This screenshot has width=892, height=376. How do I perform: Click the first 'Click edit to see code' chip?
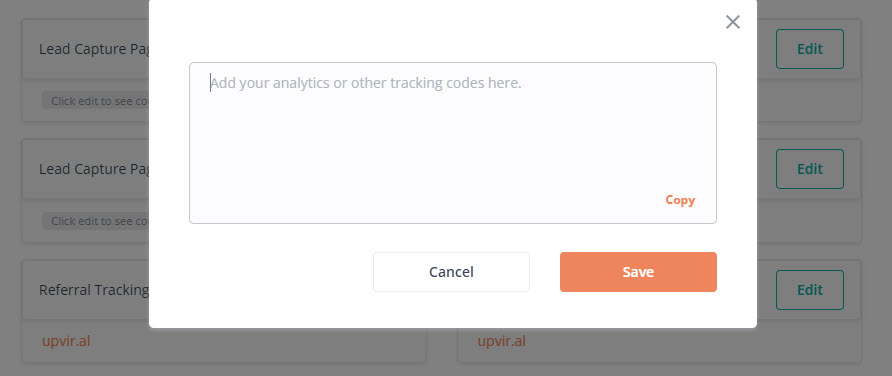(96, 101)
